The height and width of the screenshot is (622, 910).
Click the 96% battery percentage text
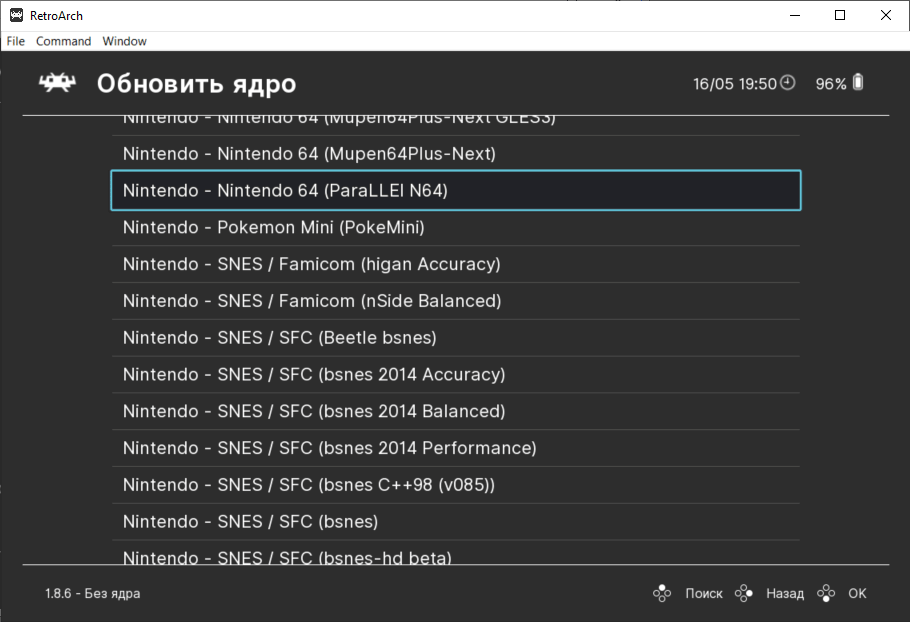tap(831, 84)
